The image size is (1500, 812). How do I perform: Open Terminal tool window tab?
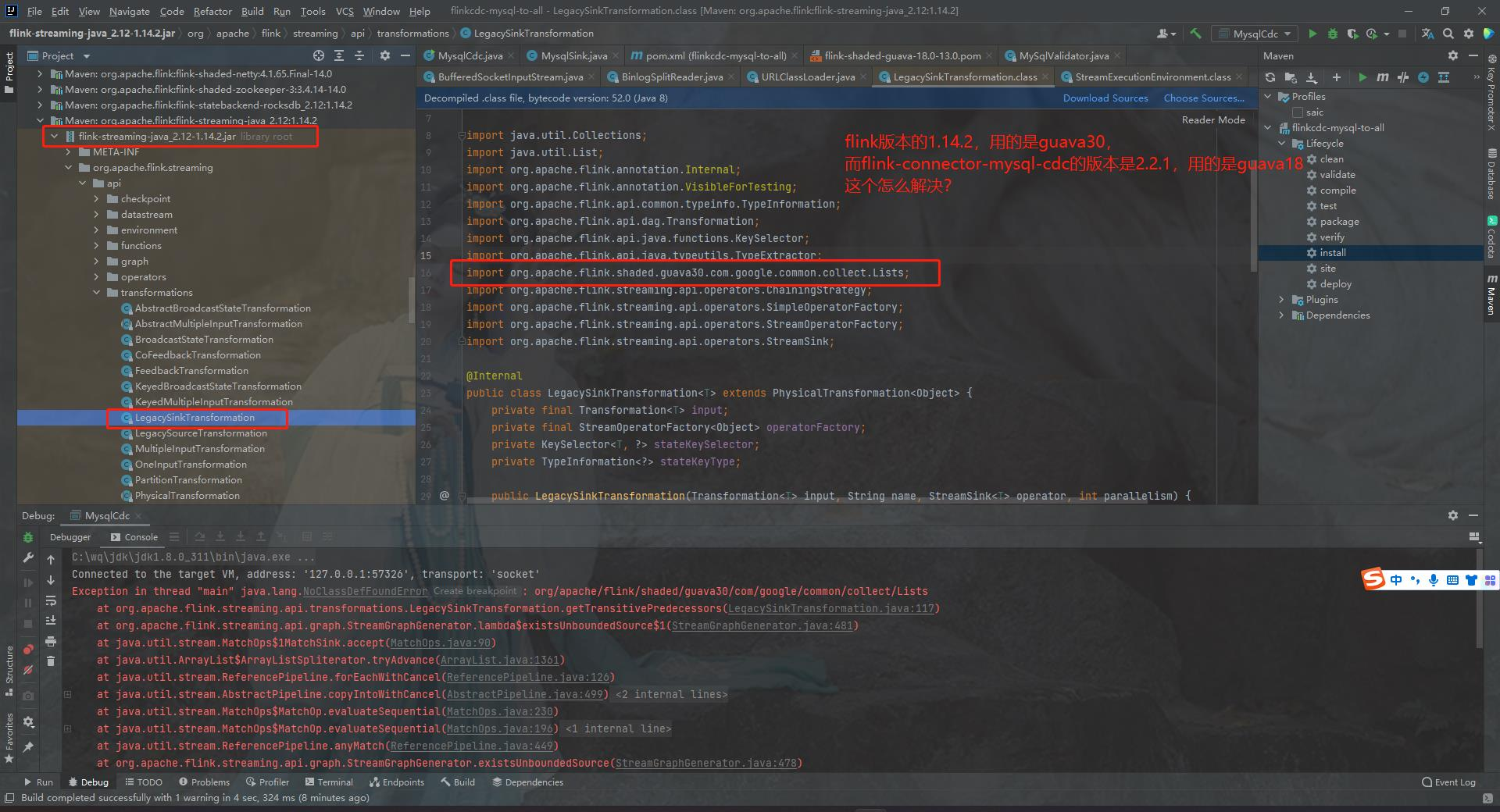(328, 782)
